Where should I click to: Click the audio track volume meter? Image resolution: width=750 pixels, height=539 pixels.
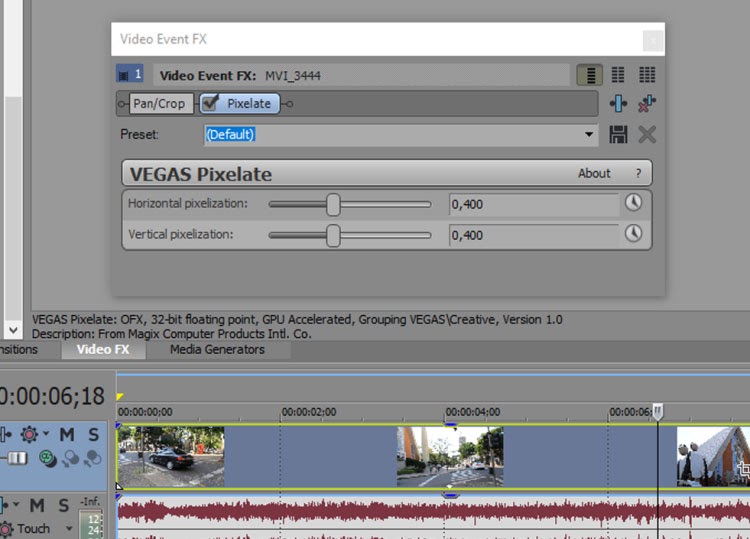(92, 525)
